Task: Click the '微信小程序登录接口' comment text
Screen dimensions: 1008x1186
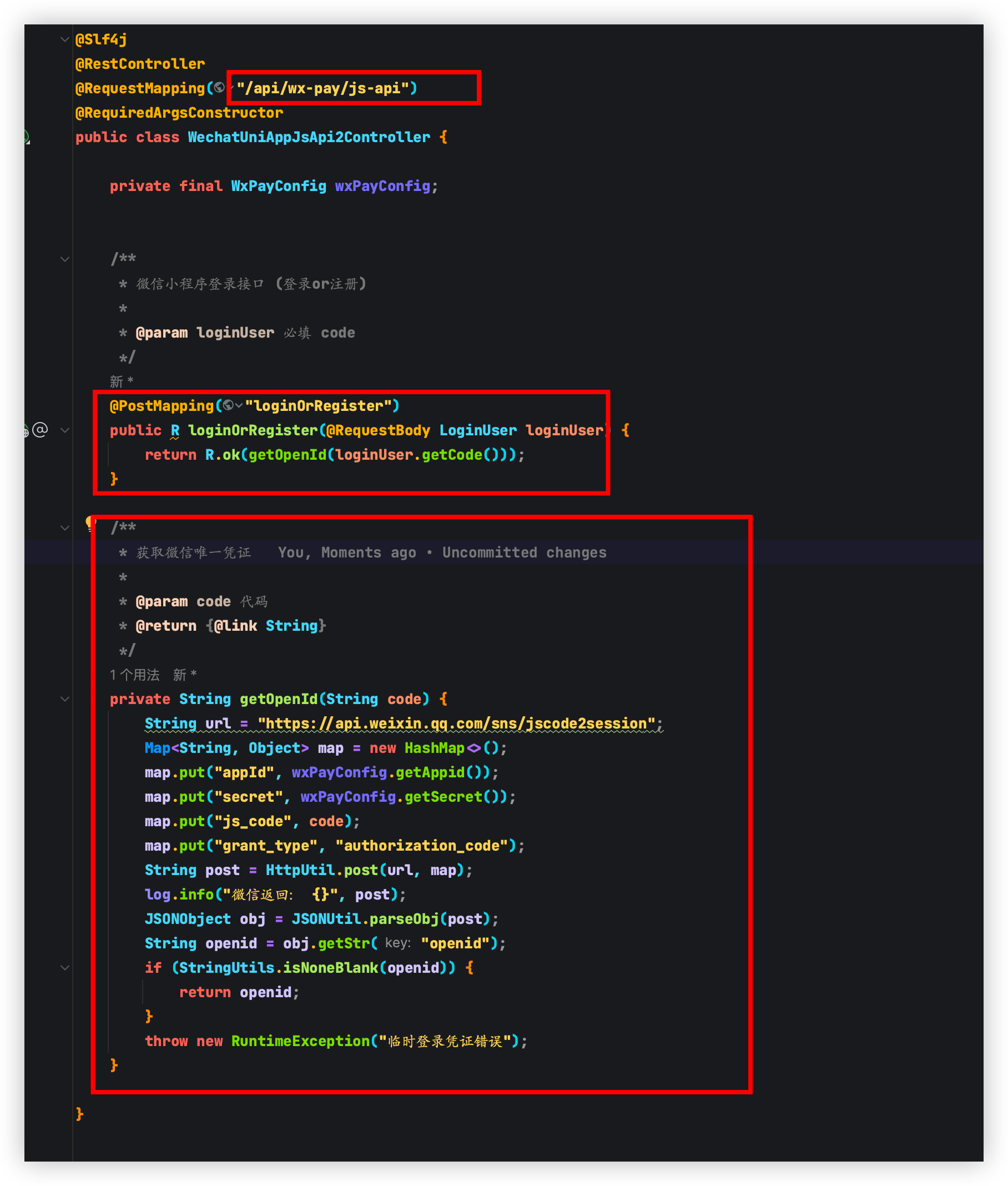Action: coord(200,284)
